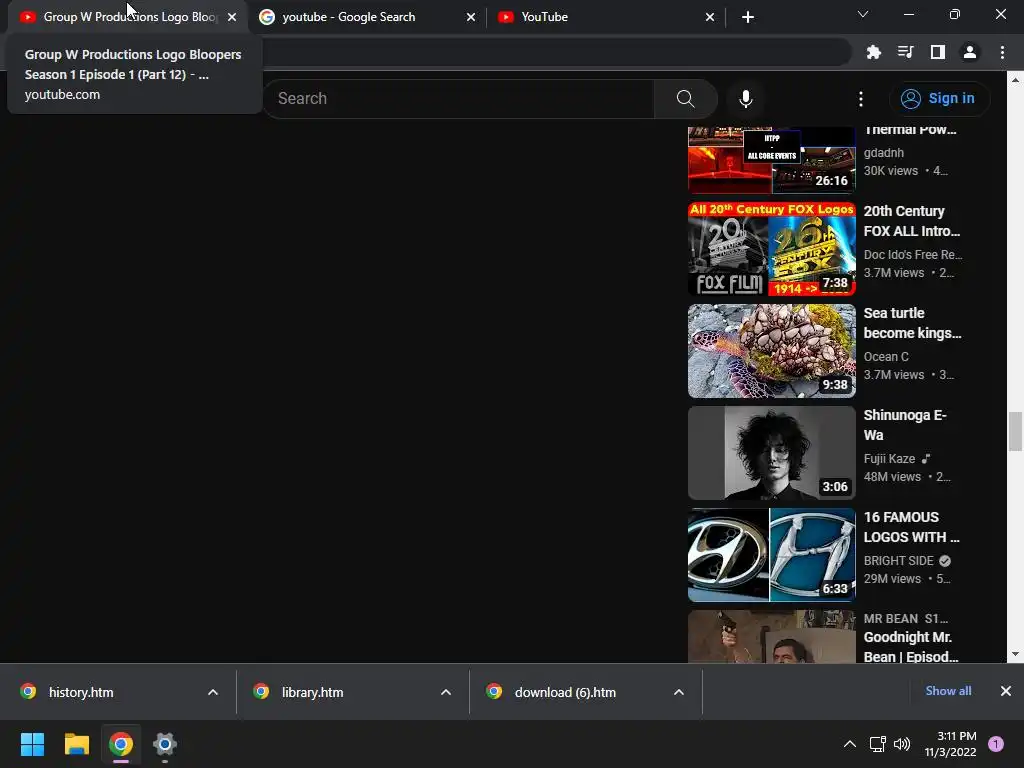Open a new tab with plus button
Screen dimensions: 1024x768
(748, 17)
